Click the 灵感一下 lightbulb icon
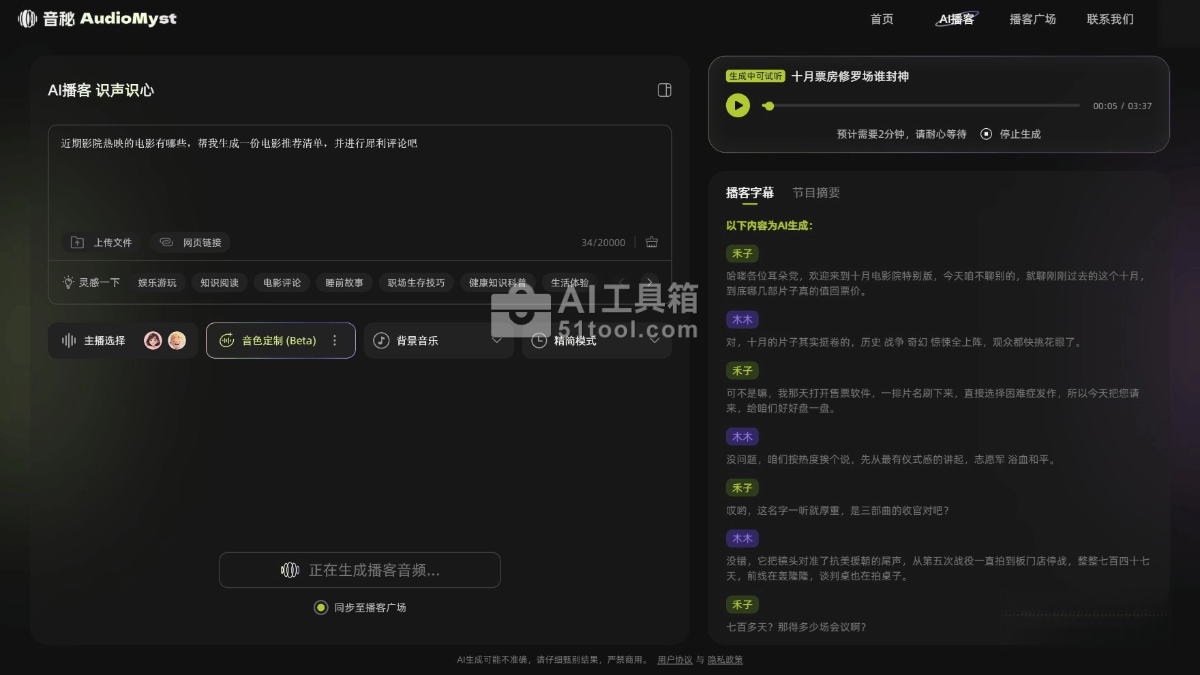This screenshot has height=675, width=1200. pyautogui.click(x=68, y=283)
